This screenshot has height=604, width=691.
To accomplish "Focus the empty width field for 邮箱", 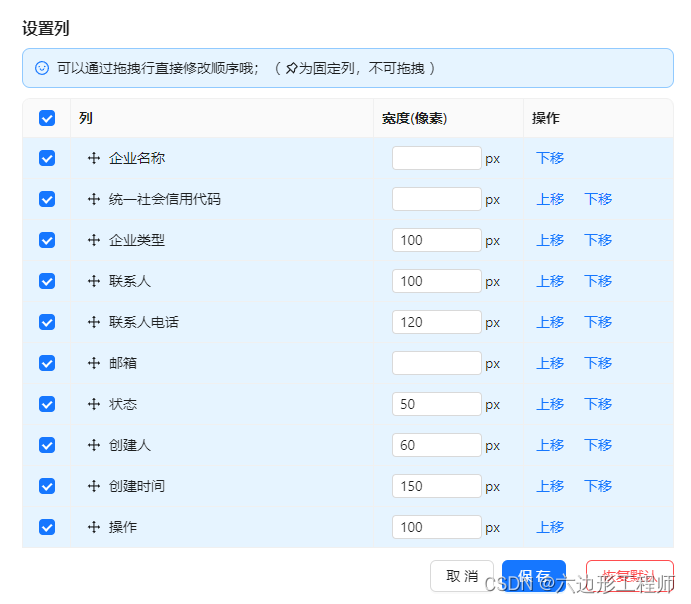I will pos(437,363).
